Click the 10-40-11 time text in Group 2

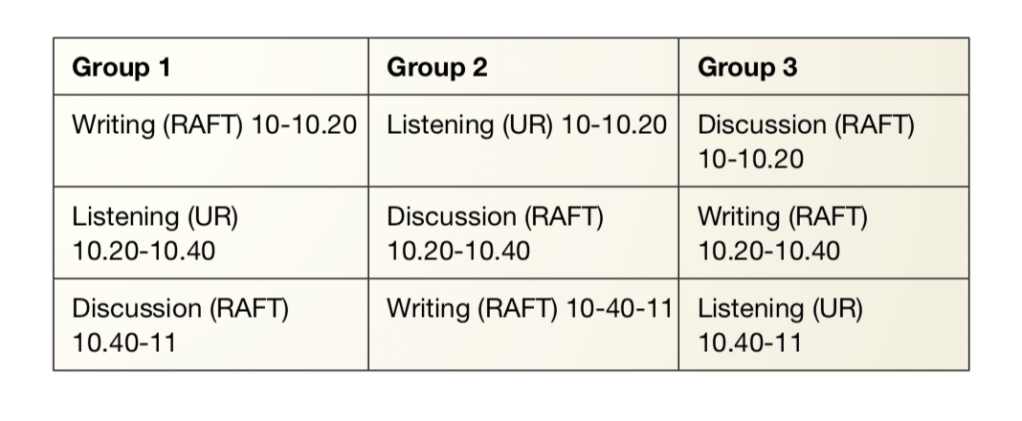coord(620,309)
